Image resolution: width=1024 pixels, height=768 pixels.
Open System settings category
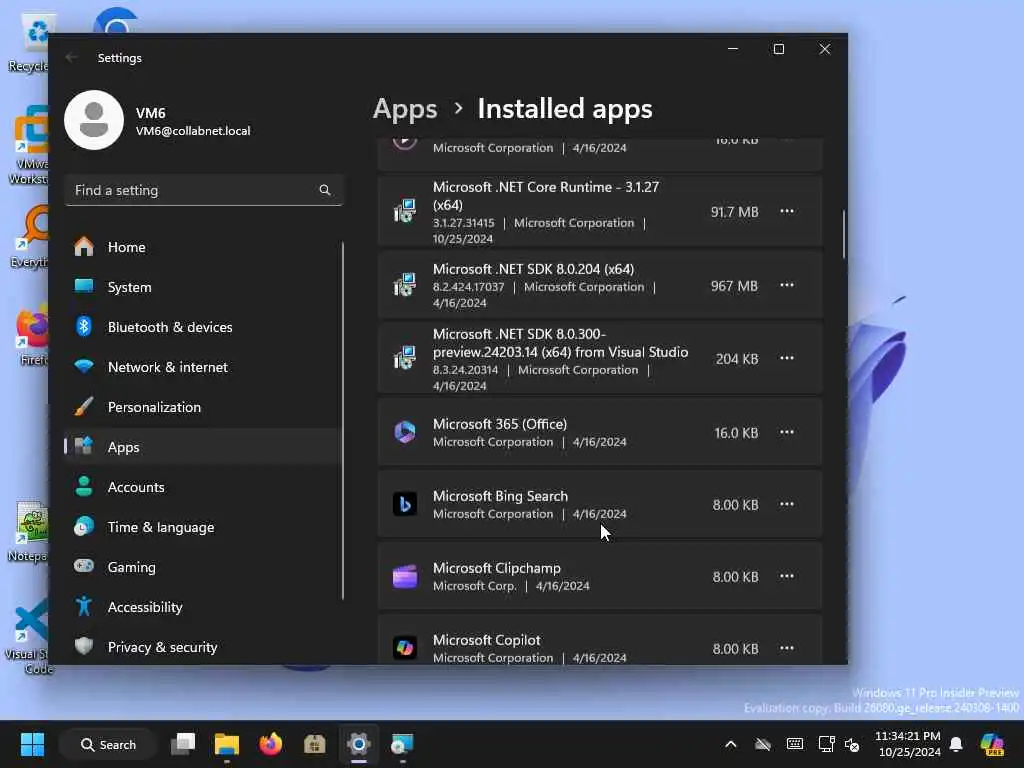tap(202, 287)
